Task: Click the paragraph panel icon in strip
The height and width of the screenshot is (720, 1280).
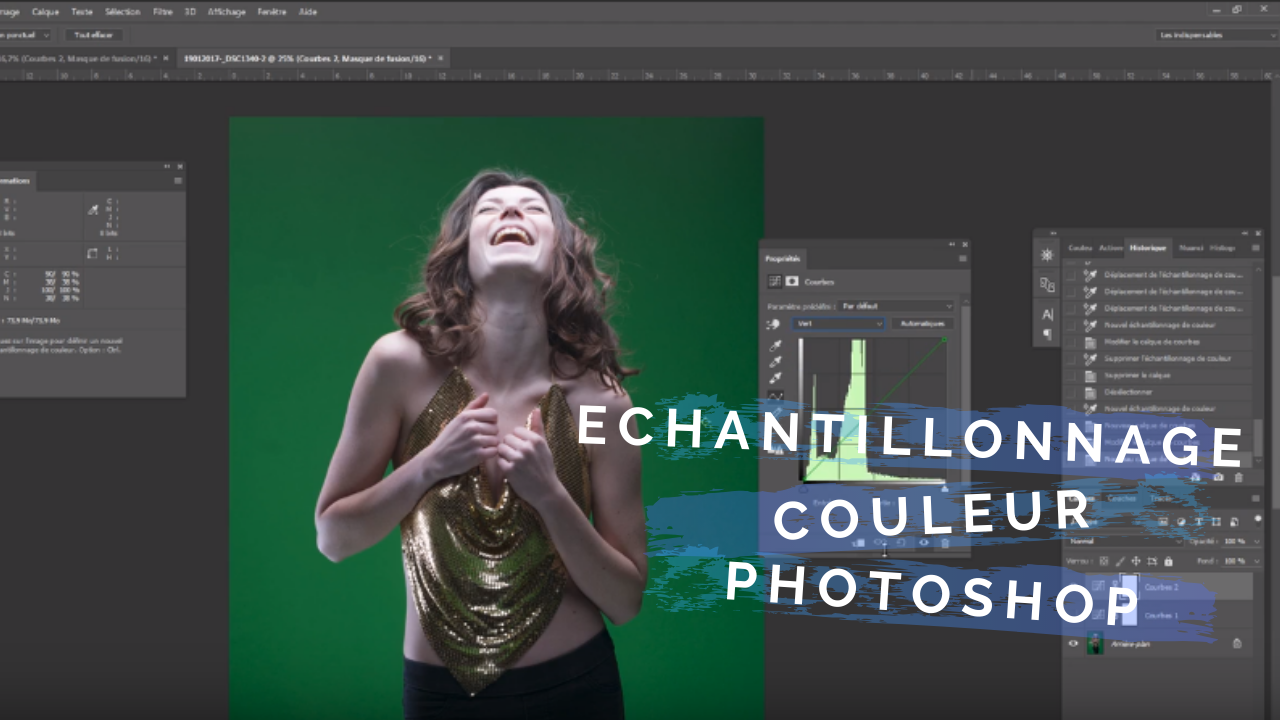Action: (1047, 334)
